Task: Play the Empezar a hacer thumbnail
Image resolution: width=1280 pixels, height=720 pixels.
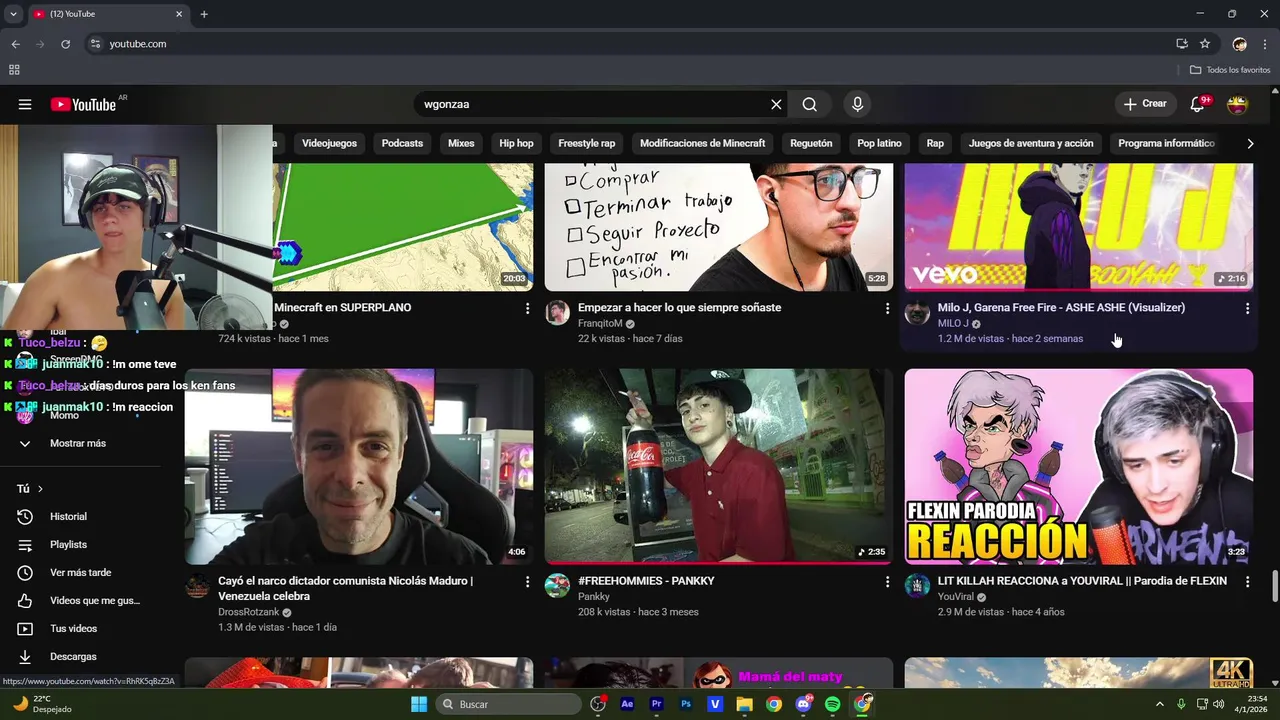Action: [719, 227]
